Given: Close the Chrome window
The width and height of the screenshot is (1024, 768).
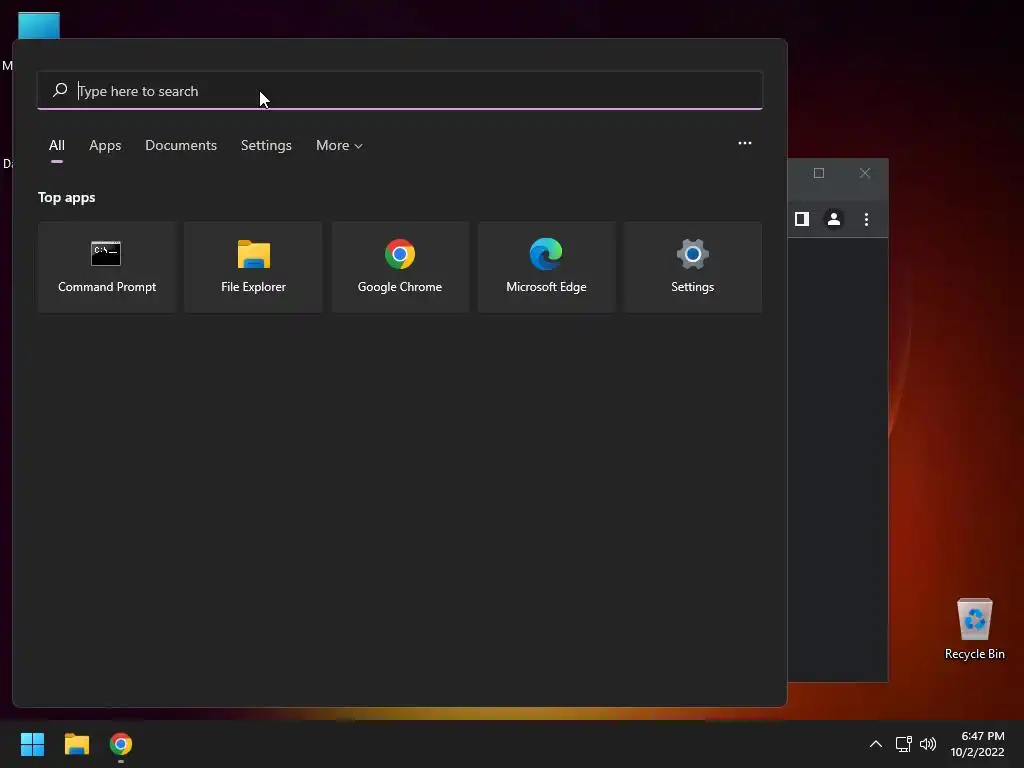Looking at the screenshot, I should pyautogui.click(x=865, y=173).
